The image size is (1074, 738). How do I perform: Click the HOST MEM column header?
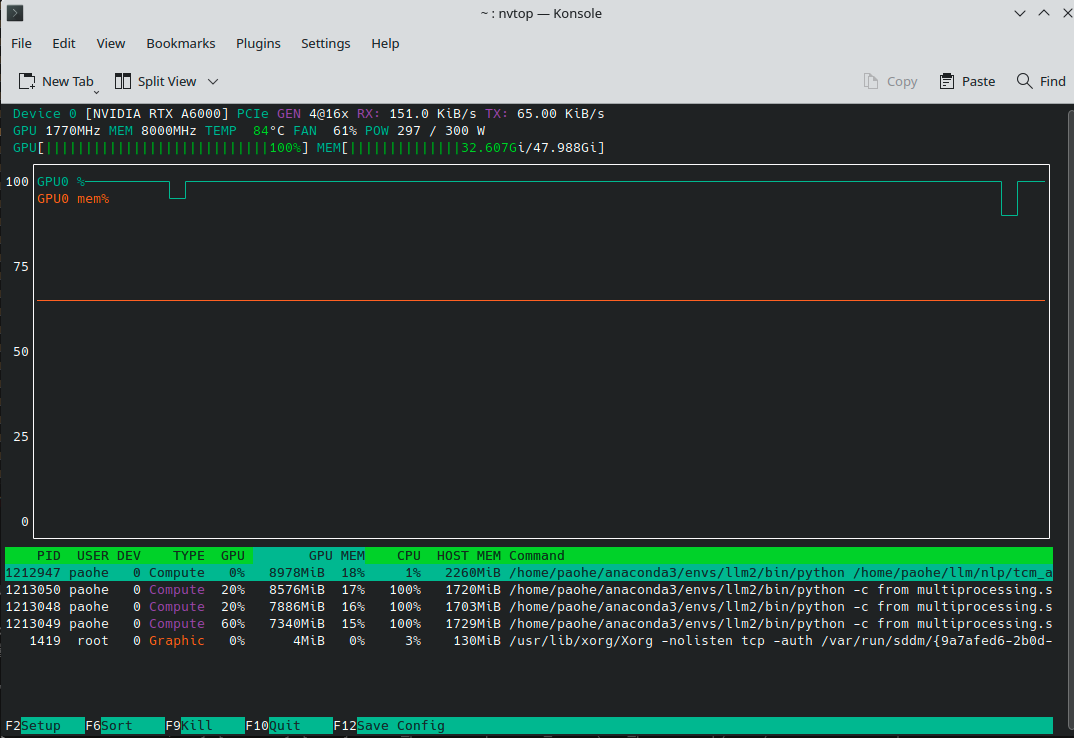(469, 556)
